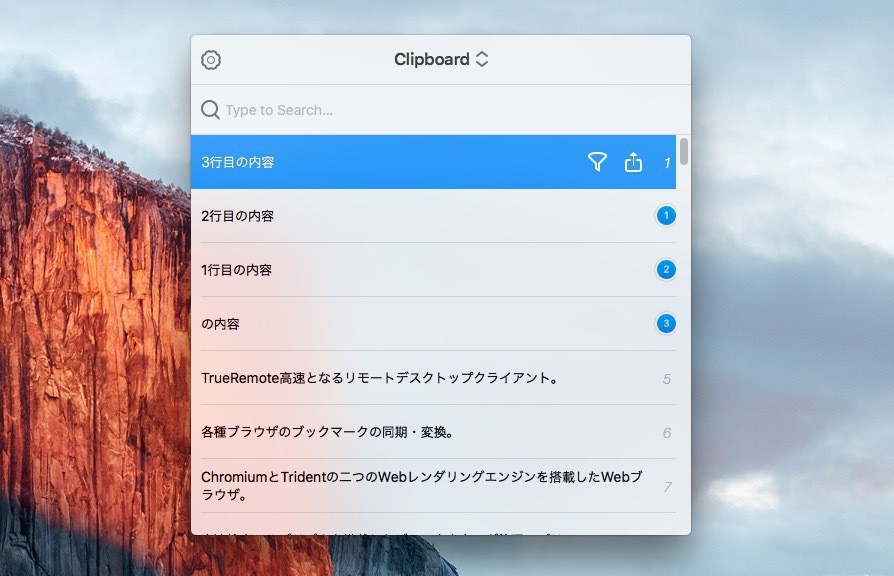Click the share icon on 3行目の内容 row

tap(633, 162)
